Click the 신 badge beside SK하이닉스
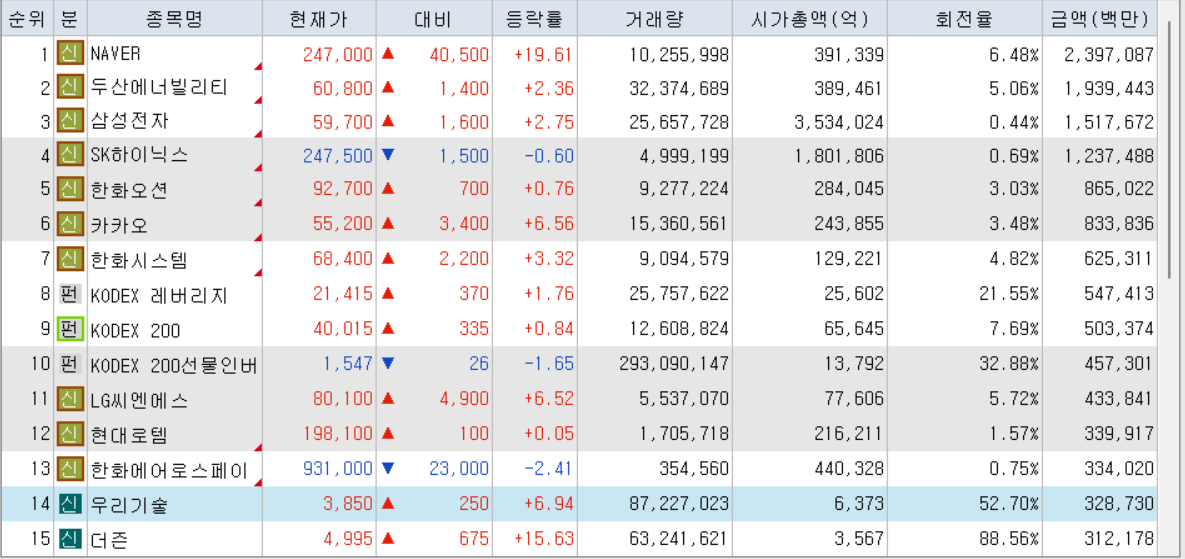The height and width of the screenshot is (559, 1185). (x=70, y=156)
